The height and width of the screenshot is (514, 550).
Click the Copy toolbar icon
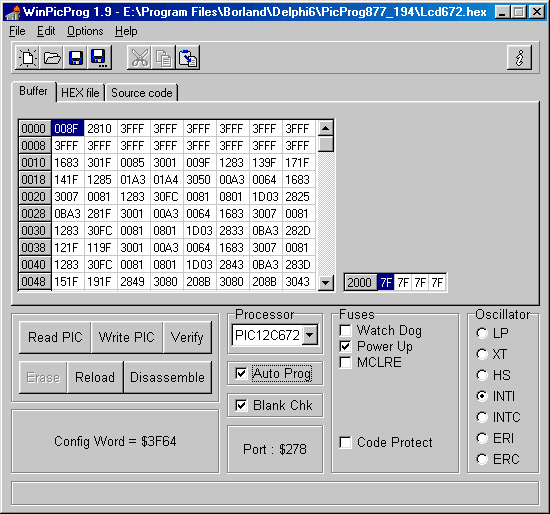click(x=163, y=58)
